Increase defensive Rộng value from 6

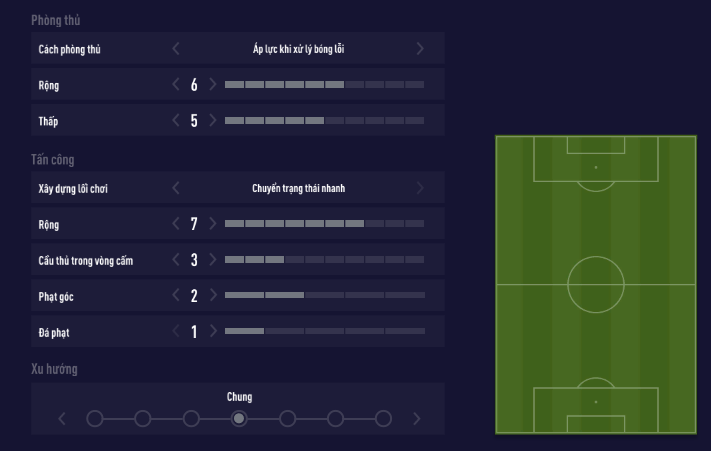point(213,85)
